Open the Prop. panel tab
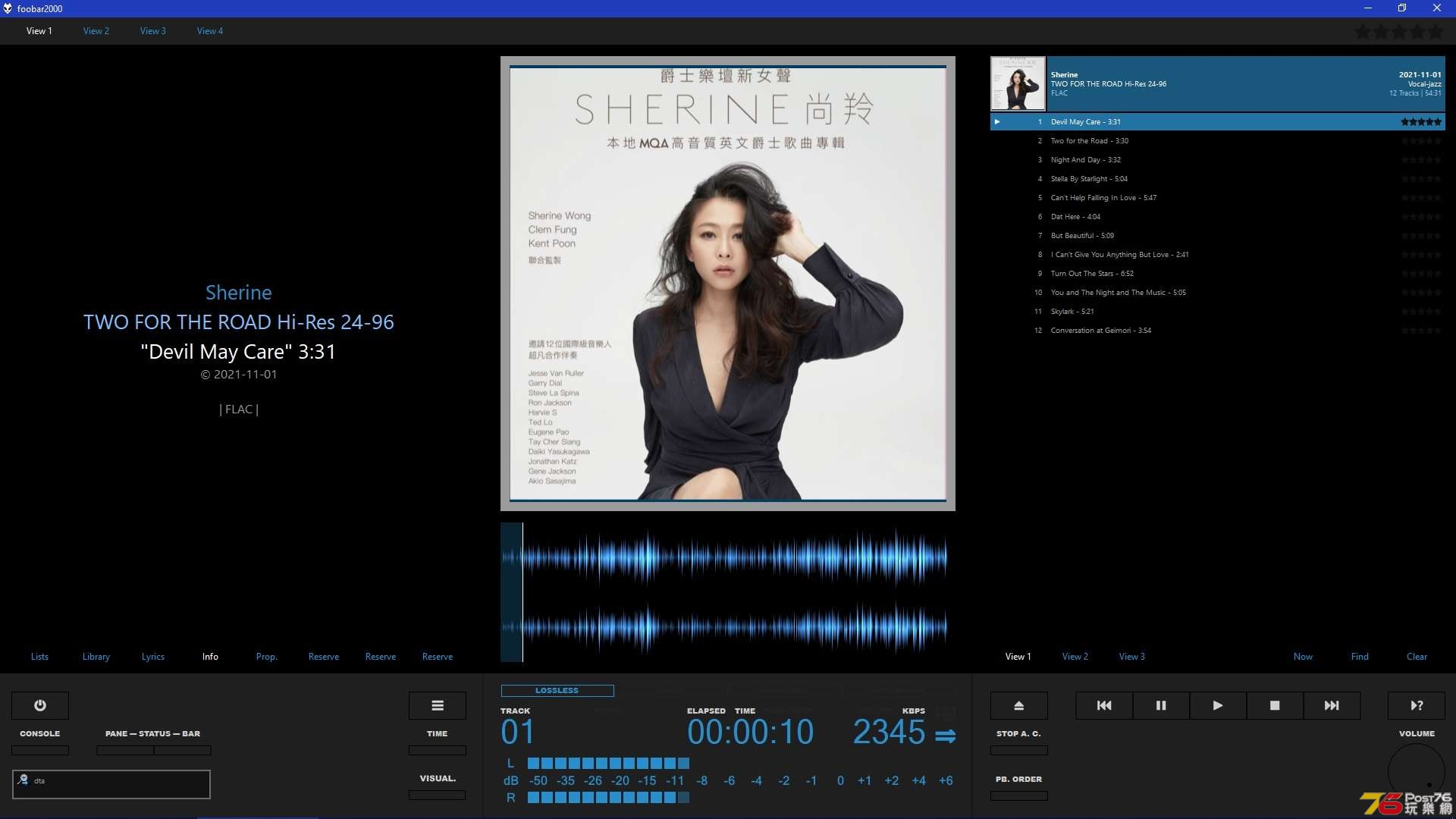Screen dimensions: 1456x819 tap(267, 657)
